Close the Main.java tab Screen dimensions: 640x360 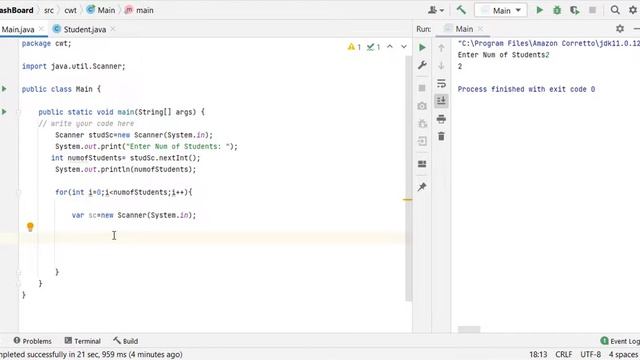[x=41, y=29]
